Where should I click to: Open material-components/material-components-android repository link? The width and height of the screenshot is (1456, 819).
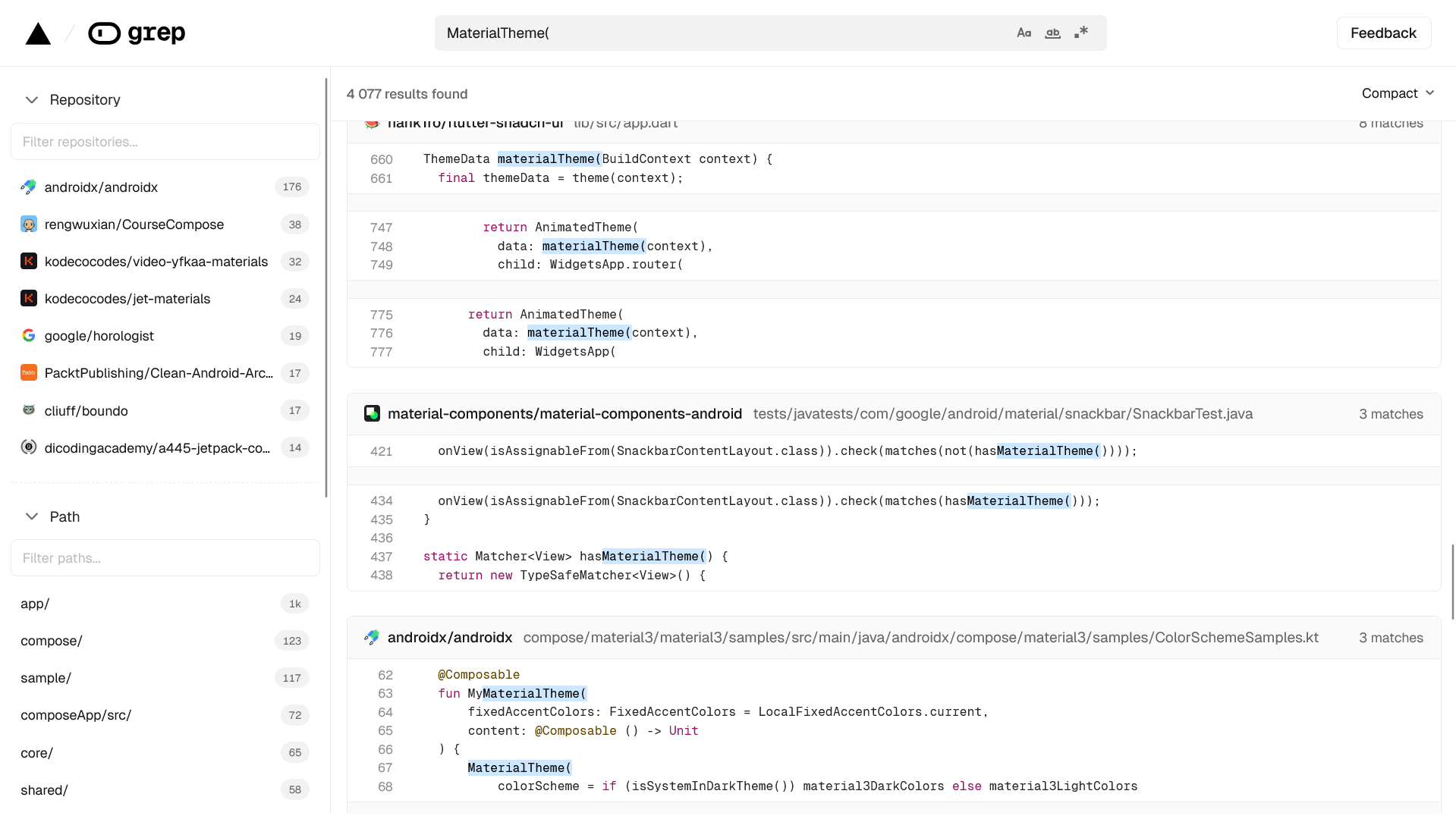[x=564, y=414]
